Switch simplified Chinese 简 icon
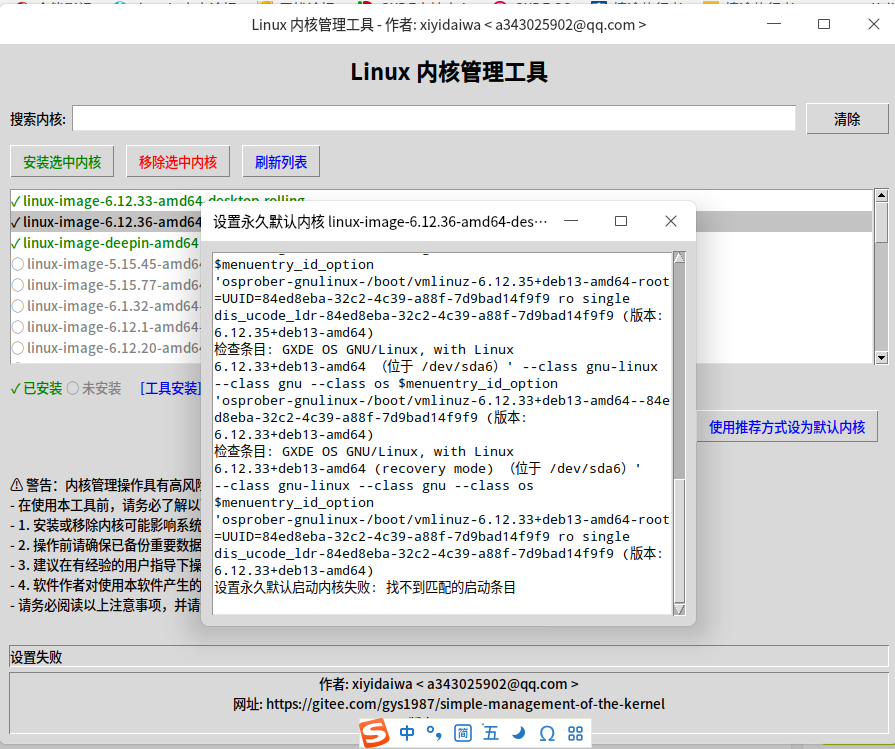The image size is (895, 749). [462, 733]
